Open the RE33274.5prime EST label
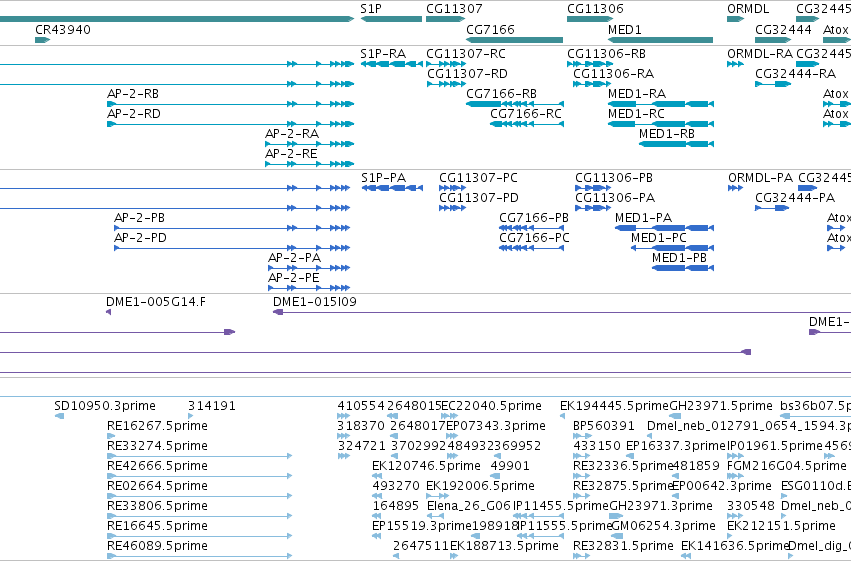This screenshot has width=851, height=561. [x=157, y=446]
